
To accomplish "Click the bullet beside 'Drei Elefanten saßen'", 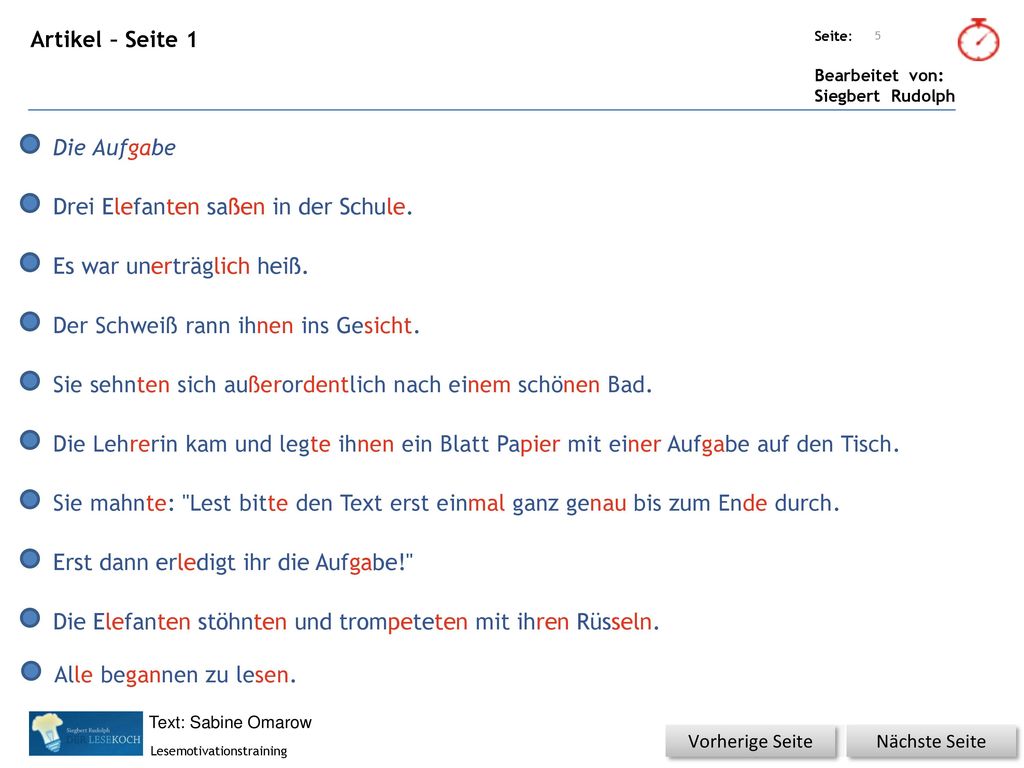I will pyautogui.click(x=30, y=203).
